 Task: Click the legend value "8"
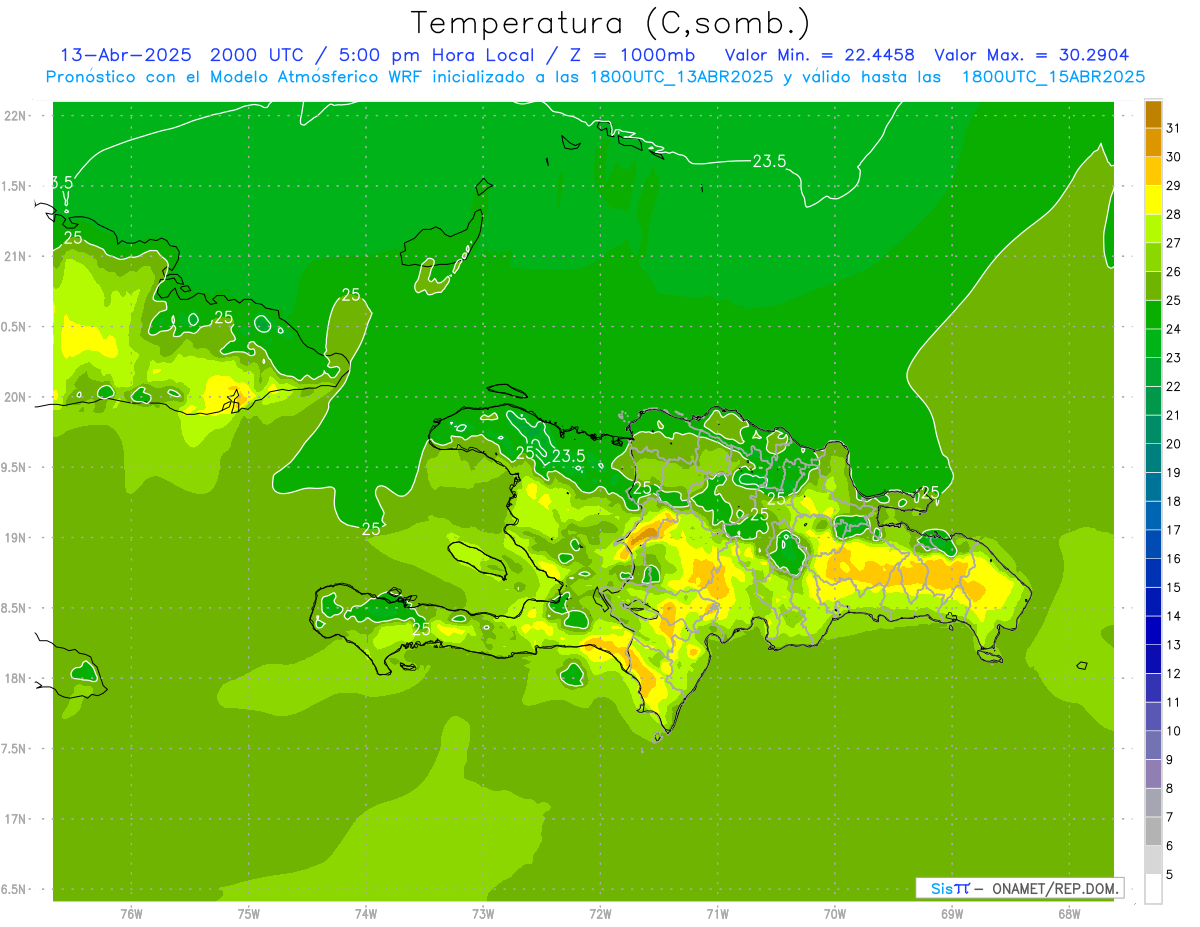point(1170,789)
